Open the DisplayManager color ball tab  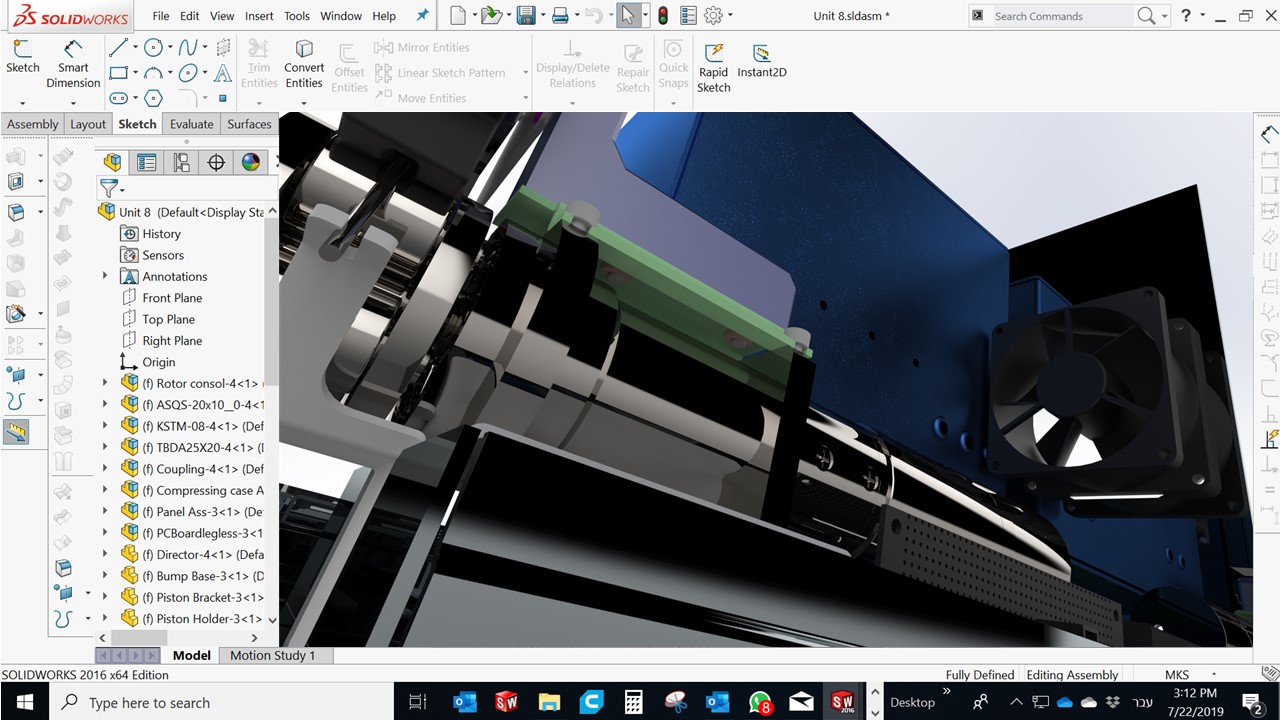click(251, 163)
